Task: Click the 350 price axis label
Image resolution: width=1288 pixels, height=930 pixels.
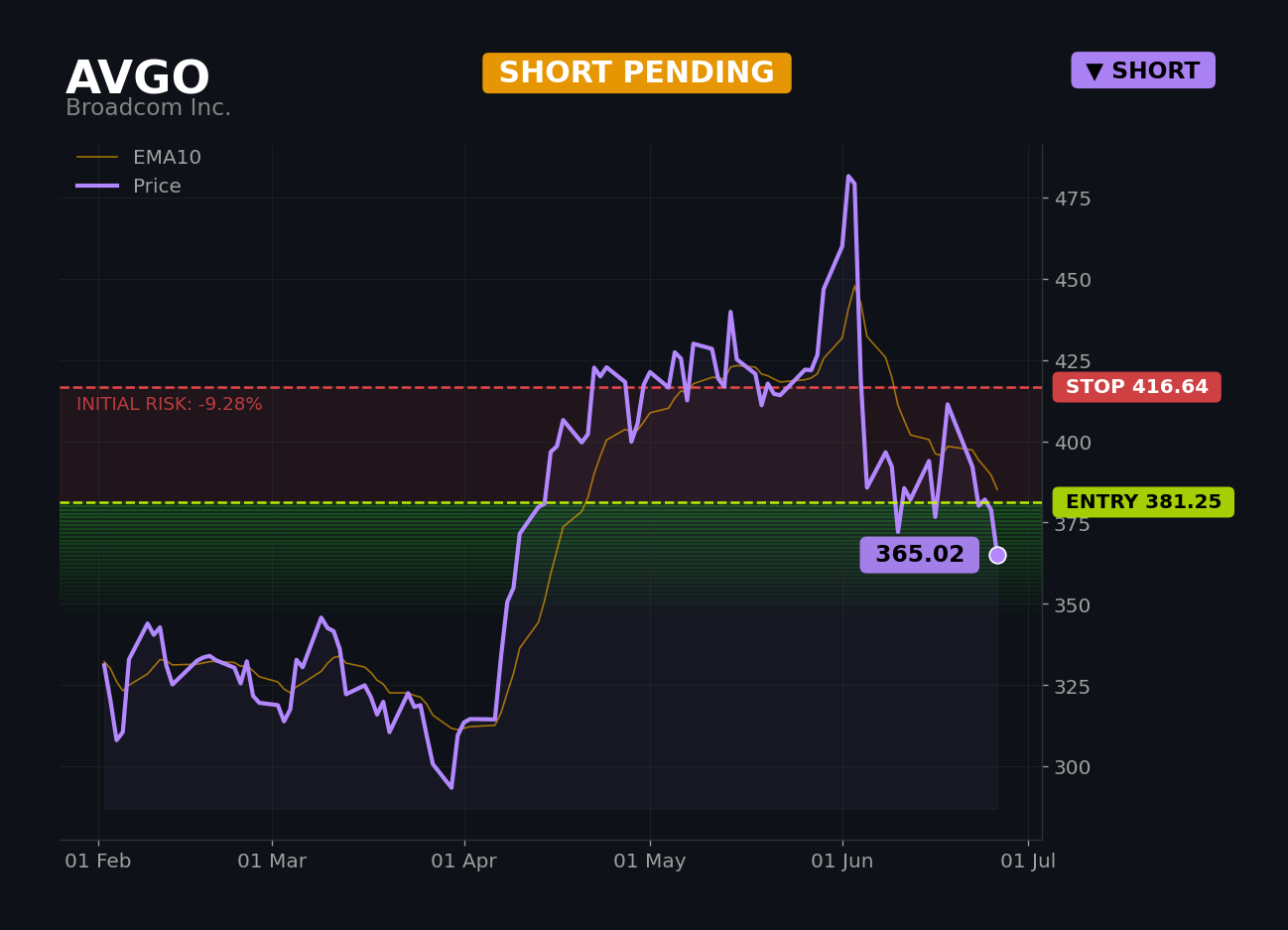Action: point(1072,605)
